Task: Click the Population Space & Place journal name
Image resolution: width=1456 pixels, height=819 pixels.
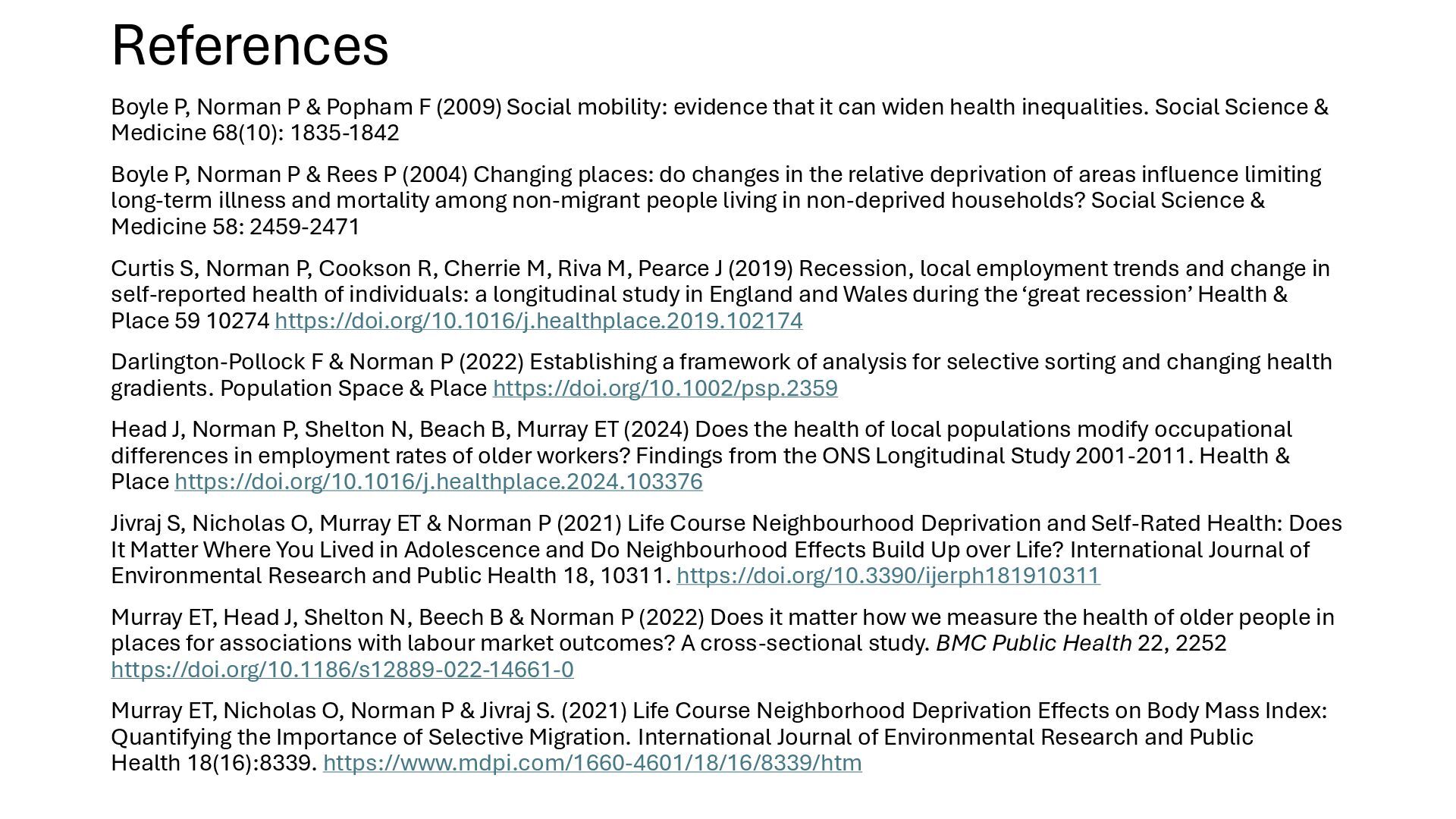Action: tap(353, 388)
